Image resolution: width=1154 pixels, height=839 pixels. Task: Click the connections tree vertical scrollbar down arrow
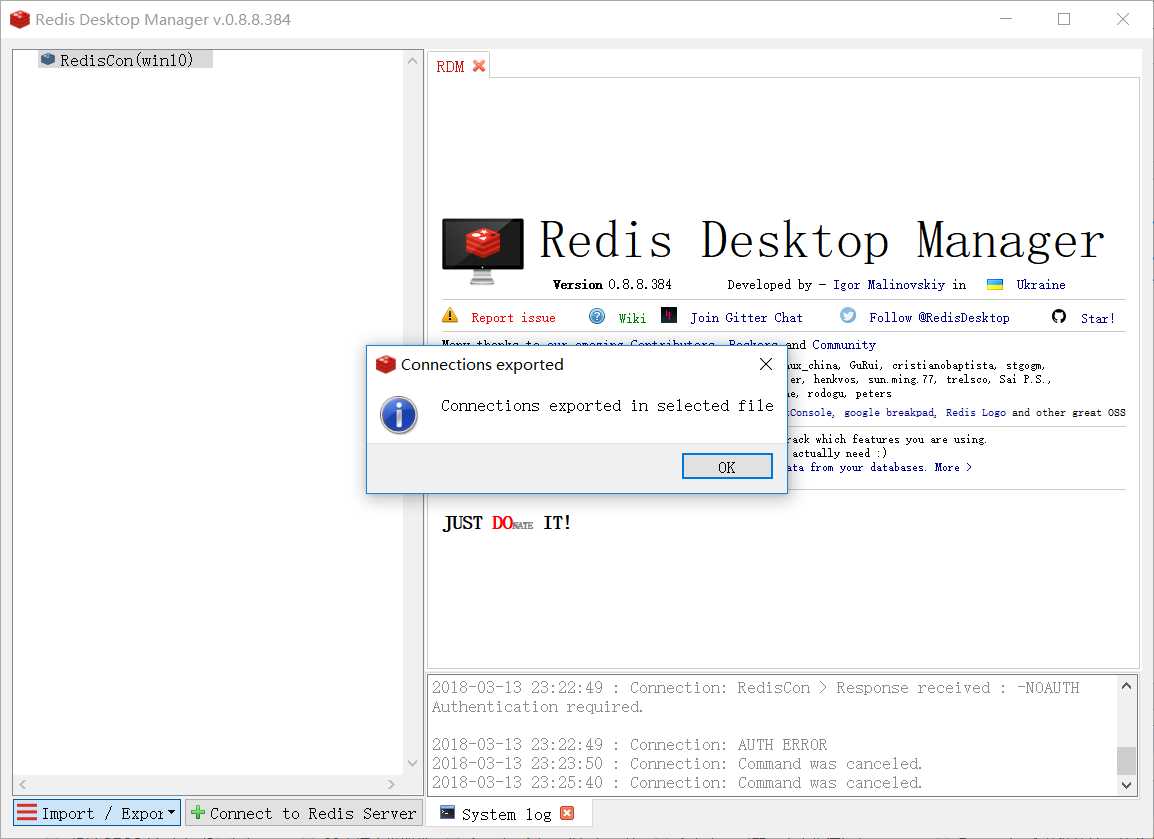[412, 763]
